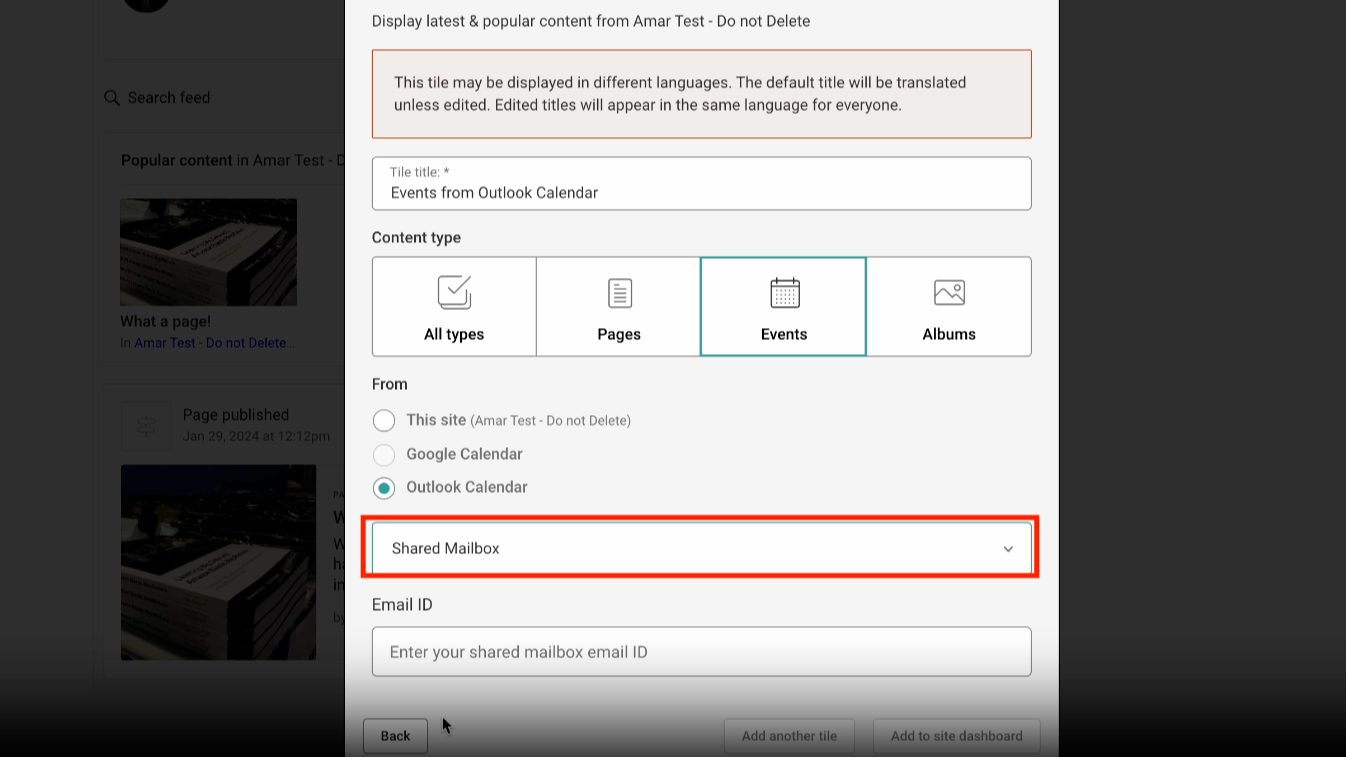Select the This site radio button
The width and height of the screenshot is (1346, 757).
tap(384, 420)
